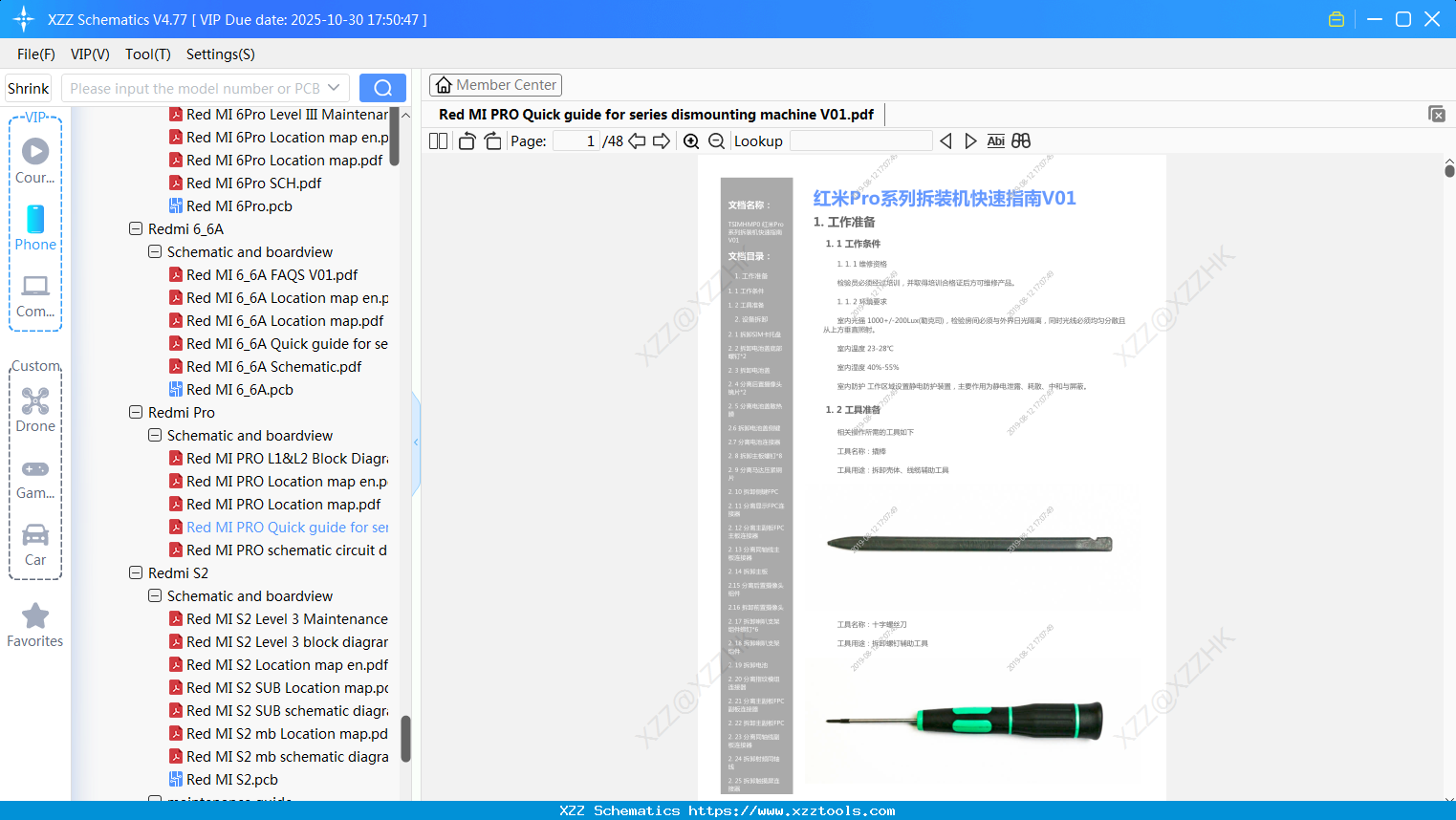
Task: Rotate the PDF page counterclockwise
Action: click(x=467, y=141)
